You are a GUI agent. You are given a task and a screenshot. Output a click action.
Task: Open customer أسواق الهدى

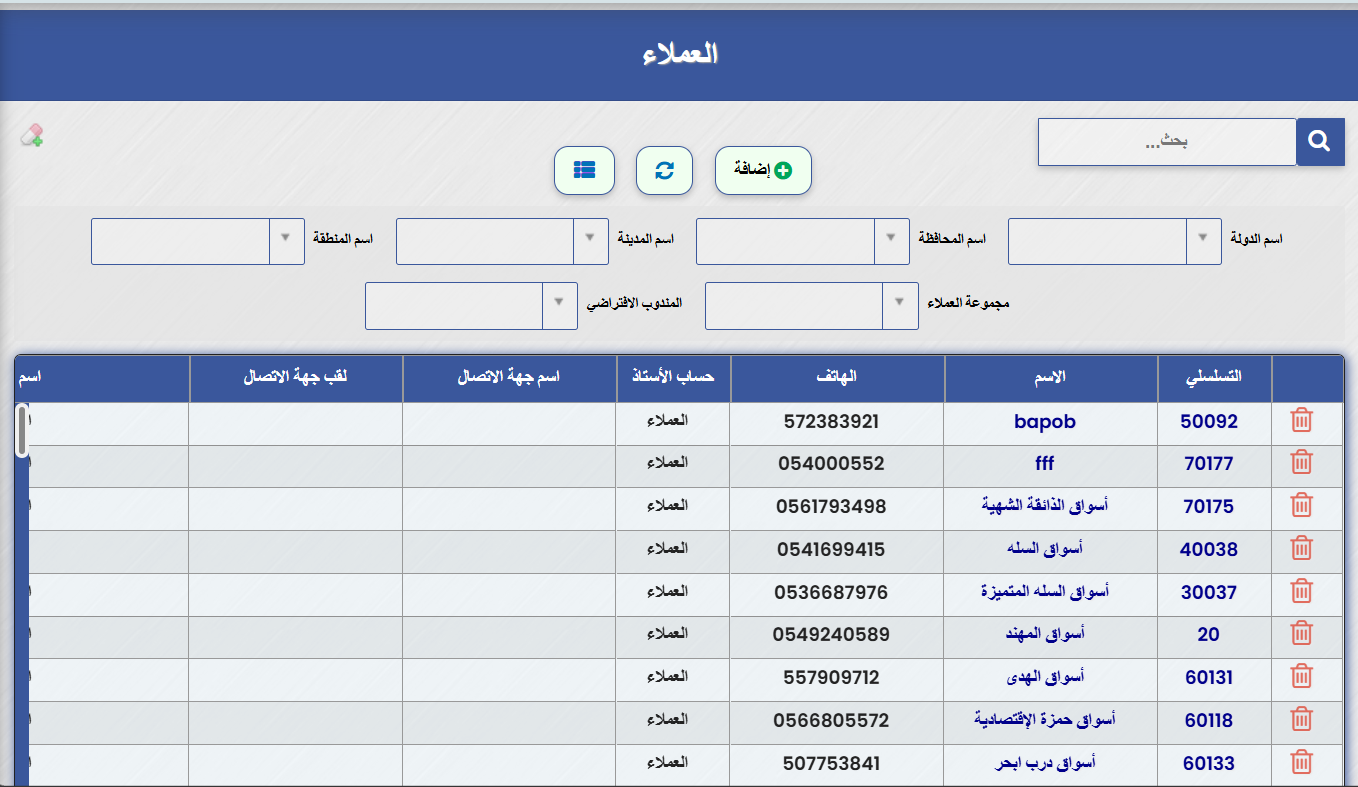1044,677
